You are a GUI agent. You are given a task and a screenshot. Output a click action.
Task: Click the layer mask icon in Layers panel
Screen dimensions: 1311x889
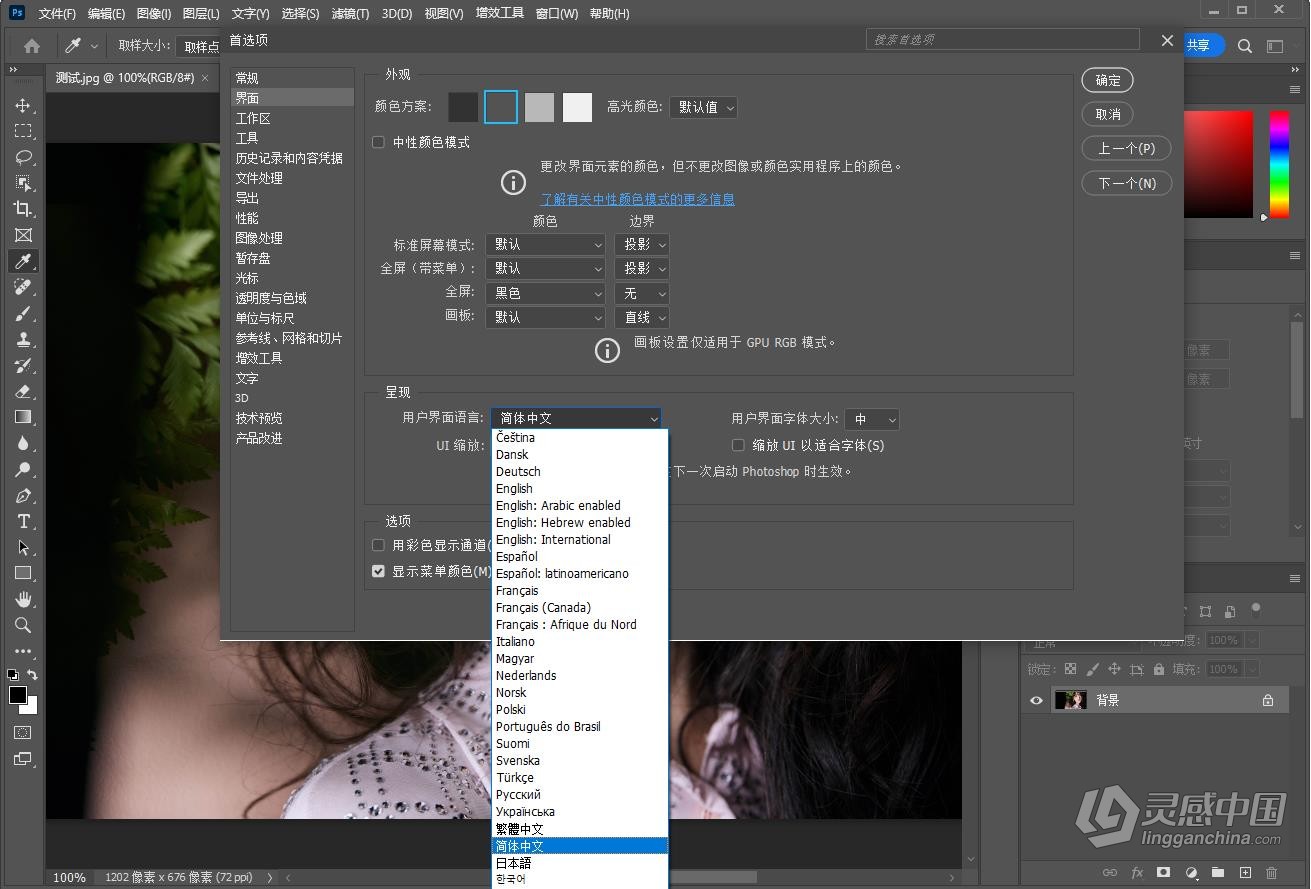tap(1163, 872)
